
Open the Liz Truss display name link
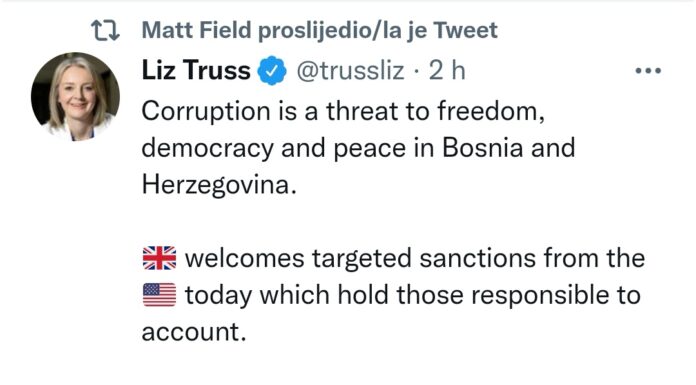click(196, 71)
